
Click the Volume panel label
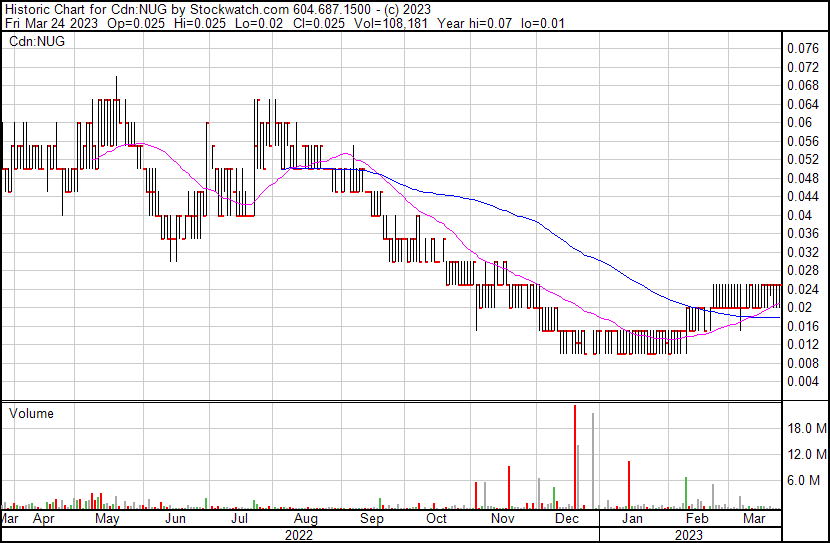coord(31,414)
